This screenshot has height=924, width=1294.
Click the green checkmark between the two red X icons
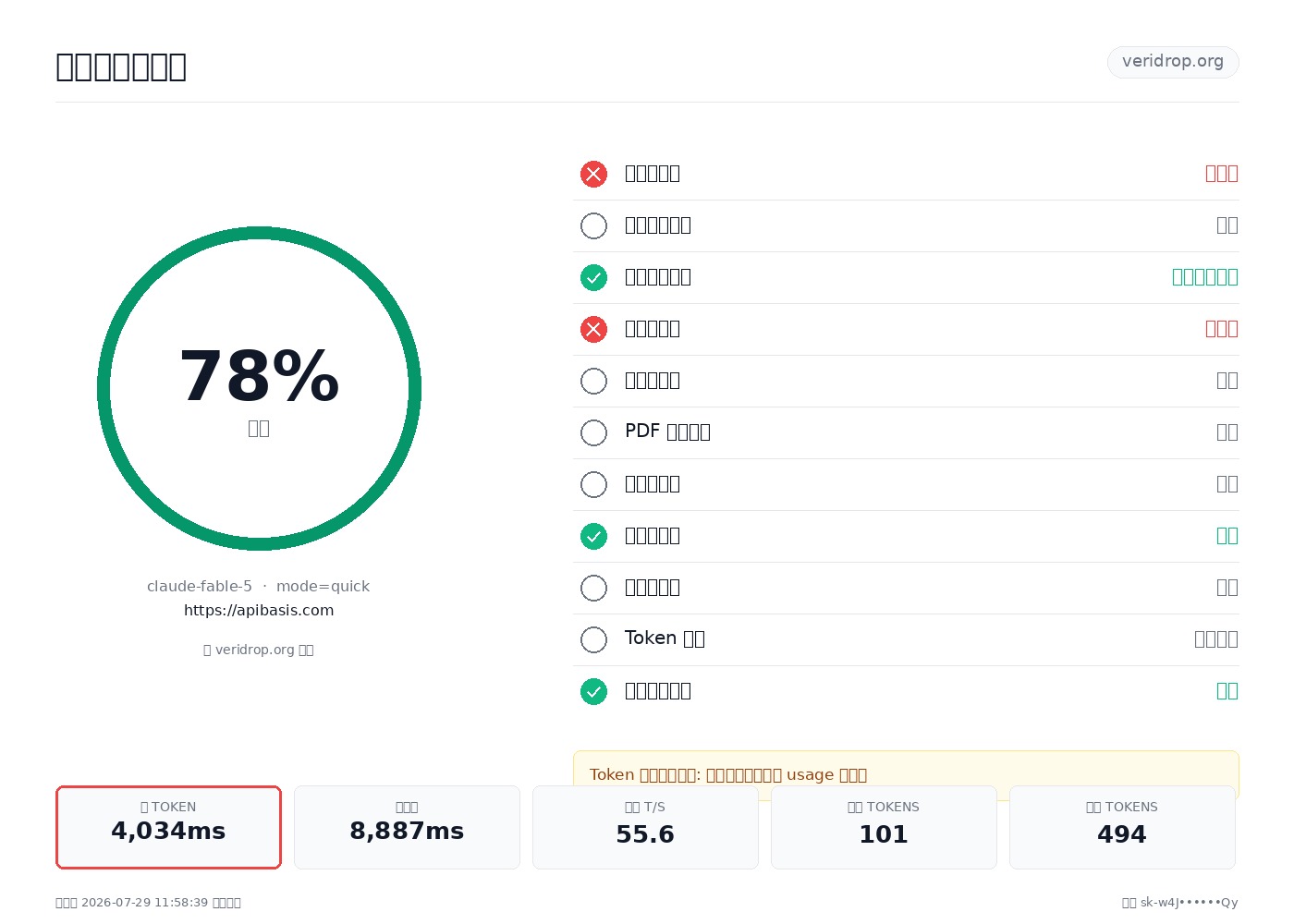[x=593, y=277]
